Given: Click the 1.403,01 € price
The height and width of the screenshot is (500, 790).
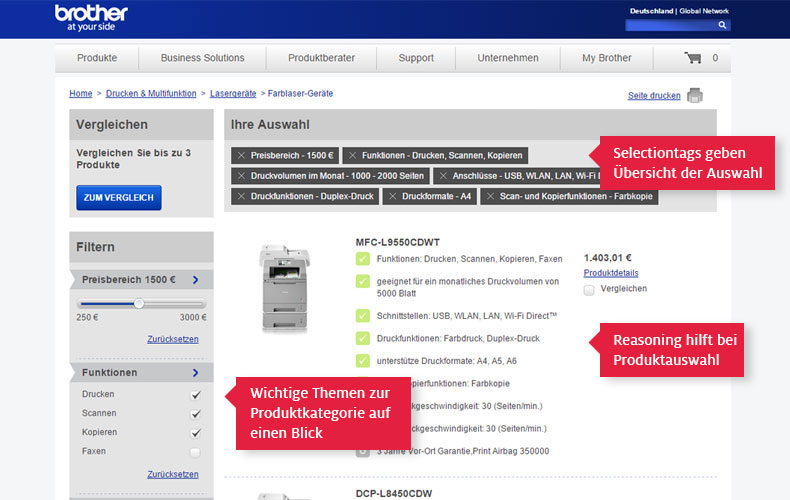Looking at the screenshot, I should [x=608, y=258].
